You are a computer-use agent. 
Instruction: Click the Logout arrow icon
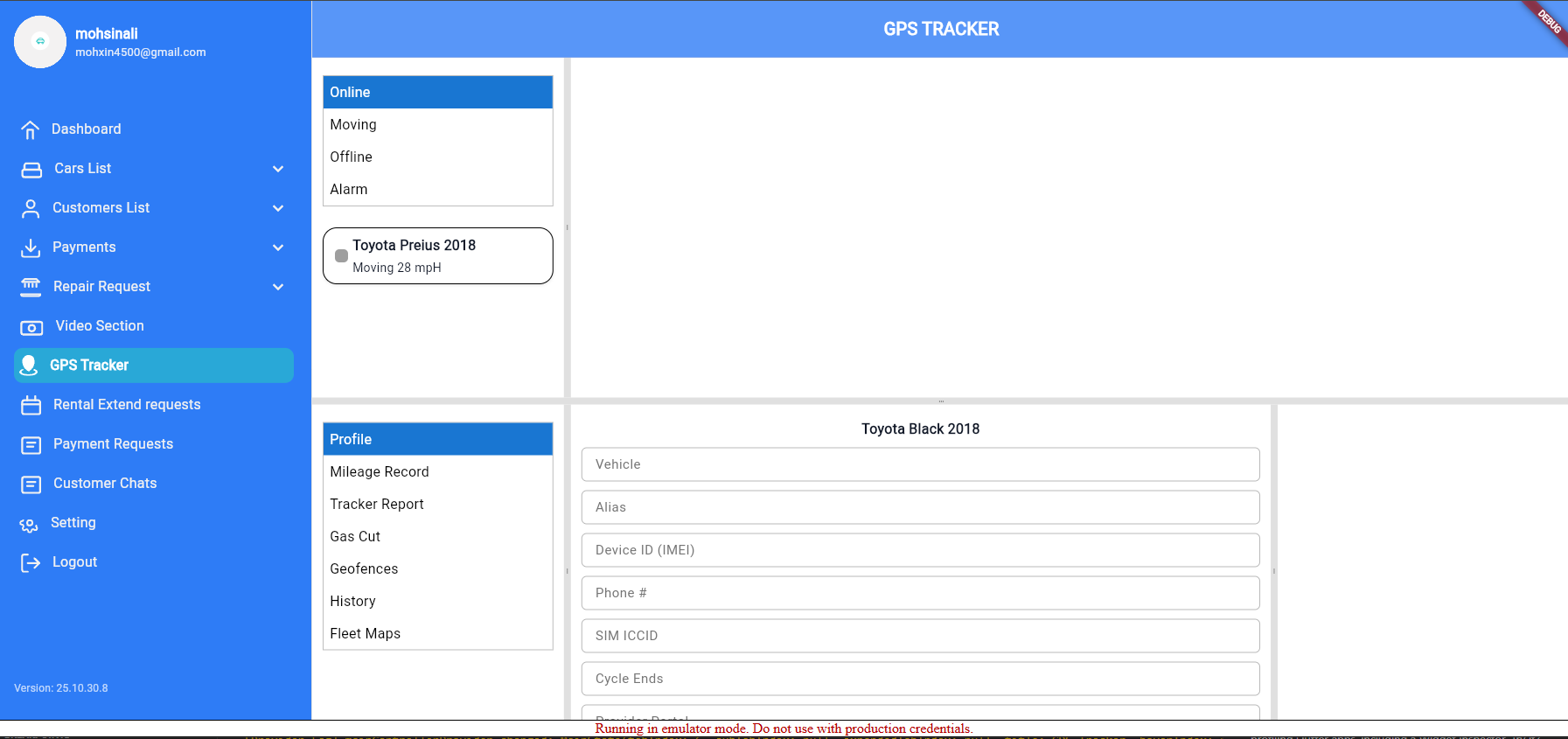31,562
